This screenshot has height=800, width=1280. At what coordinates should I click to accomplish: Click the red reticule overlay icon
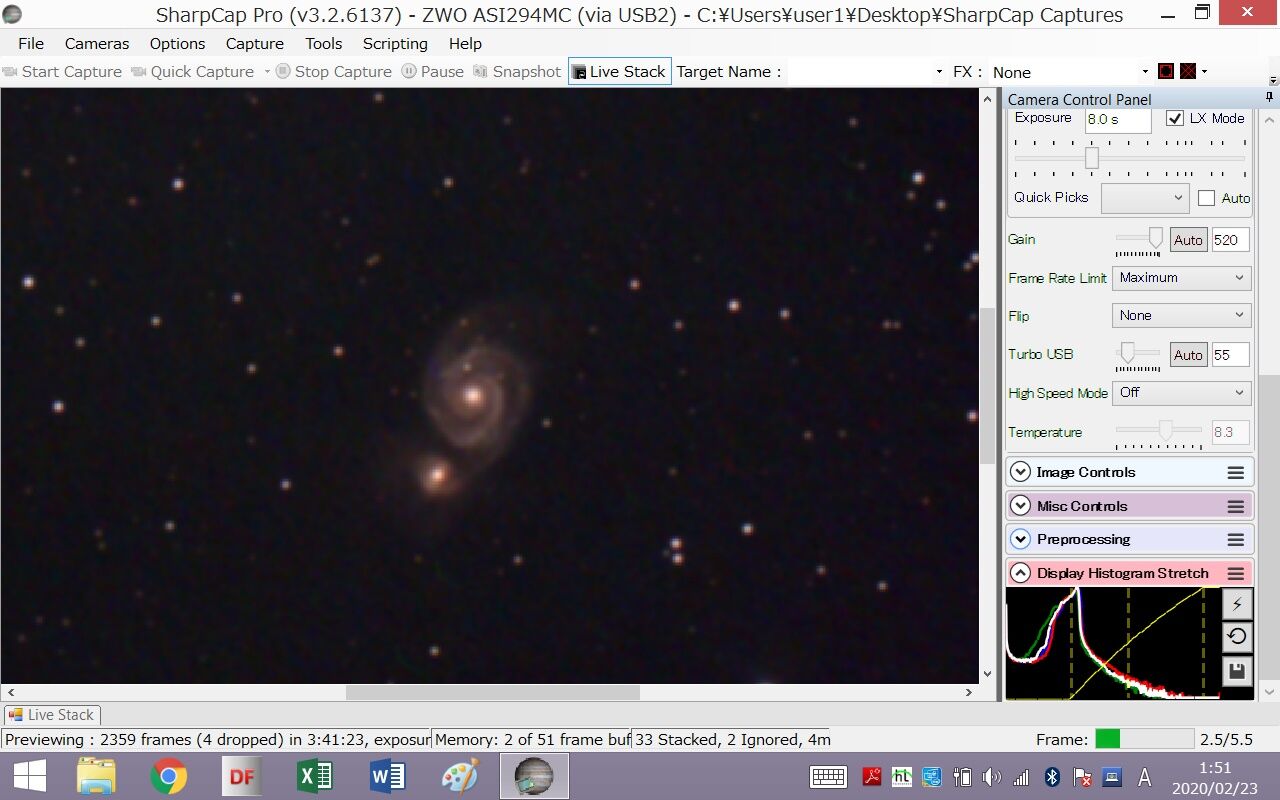pos(1166,71)
